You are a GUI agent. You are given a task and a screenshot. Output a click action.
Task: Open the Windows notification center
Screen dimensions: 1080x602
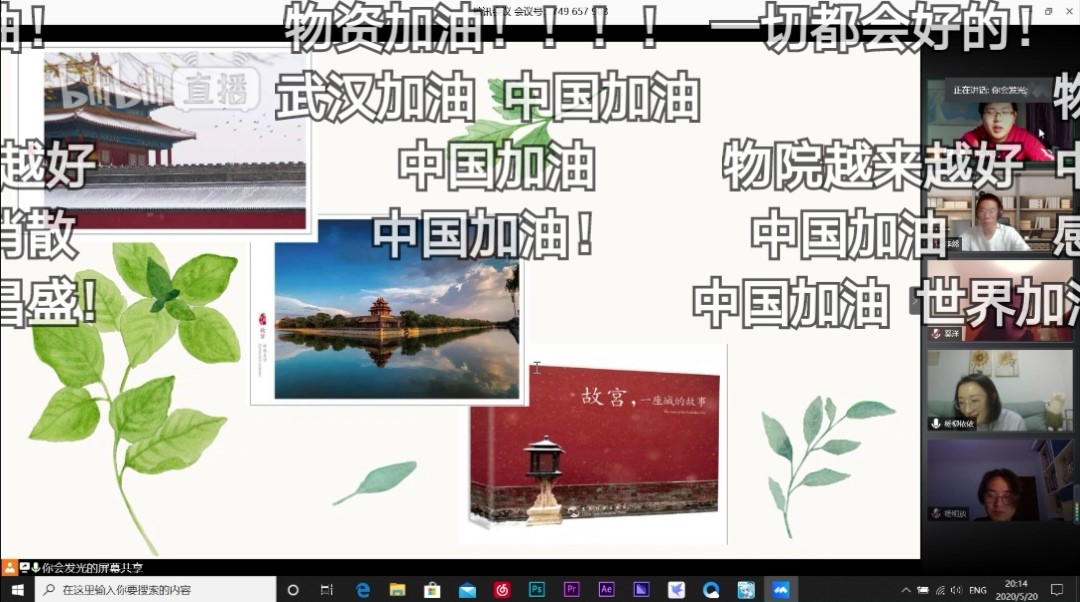pyautogui.click(x=1057, y=590)
